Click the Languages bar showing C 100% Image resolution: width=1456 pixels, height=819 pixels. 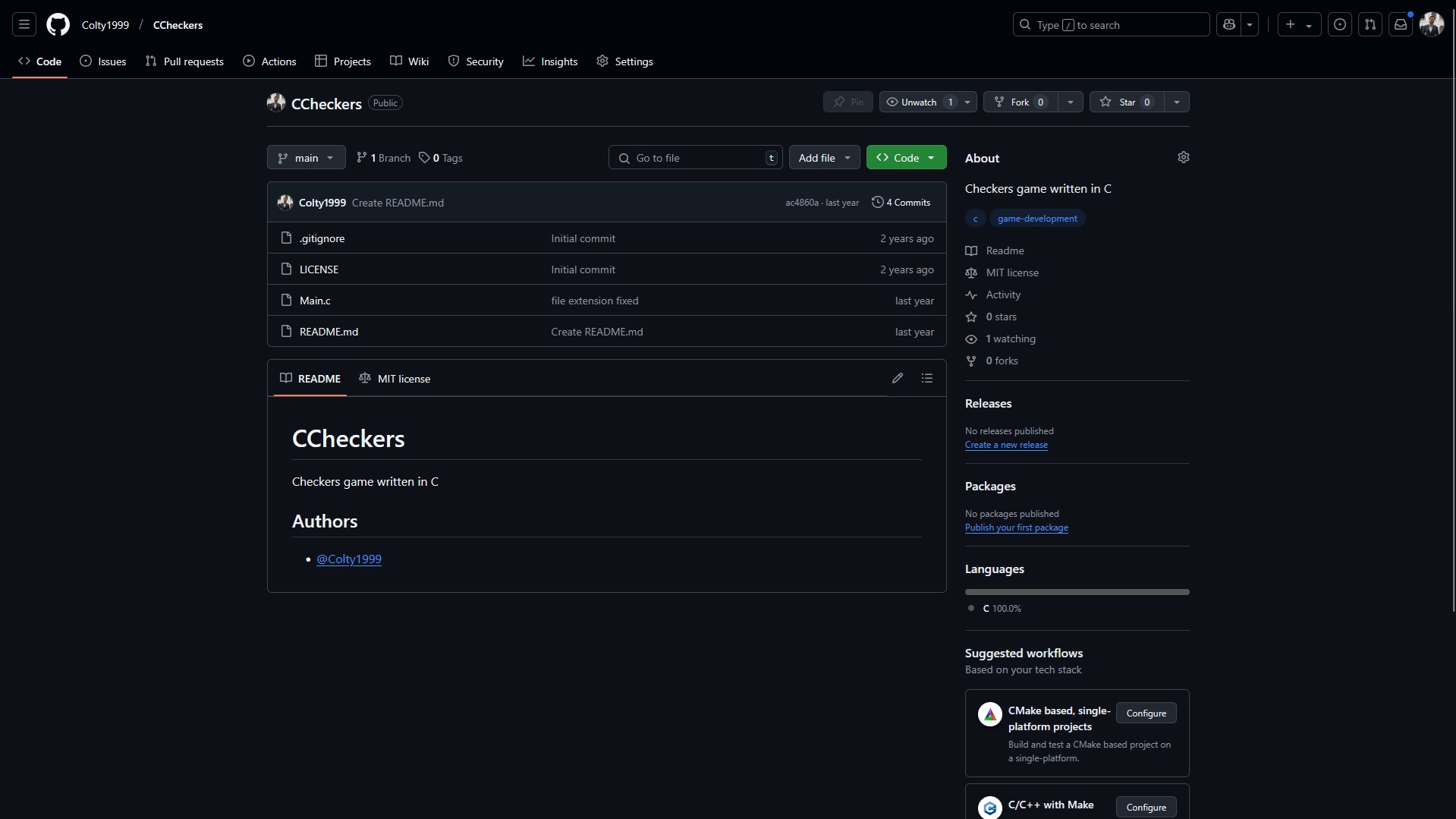[x=1077, y=592]
